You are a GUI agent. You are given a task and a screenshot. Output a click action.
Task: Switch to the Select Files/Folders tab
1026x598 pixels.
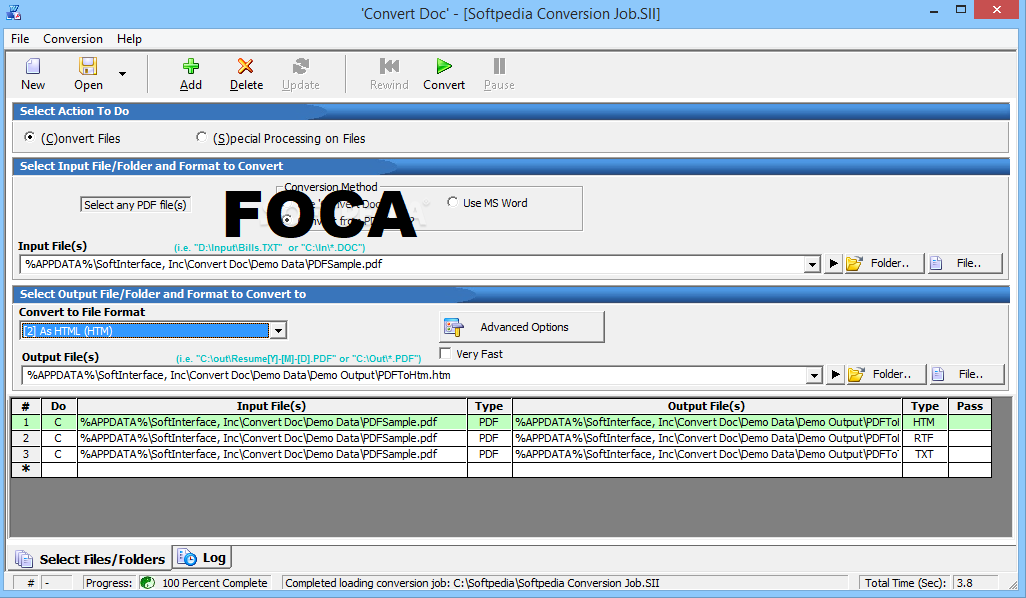pos(90,559)
